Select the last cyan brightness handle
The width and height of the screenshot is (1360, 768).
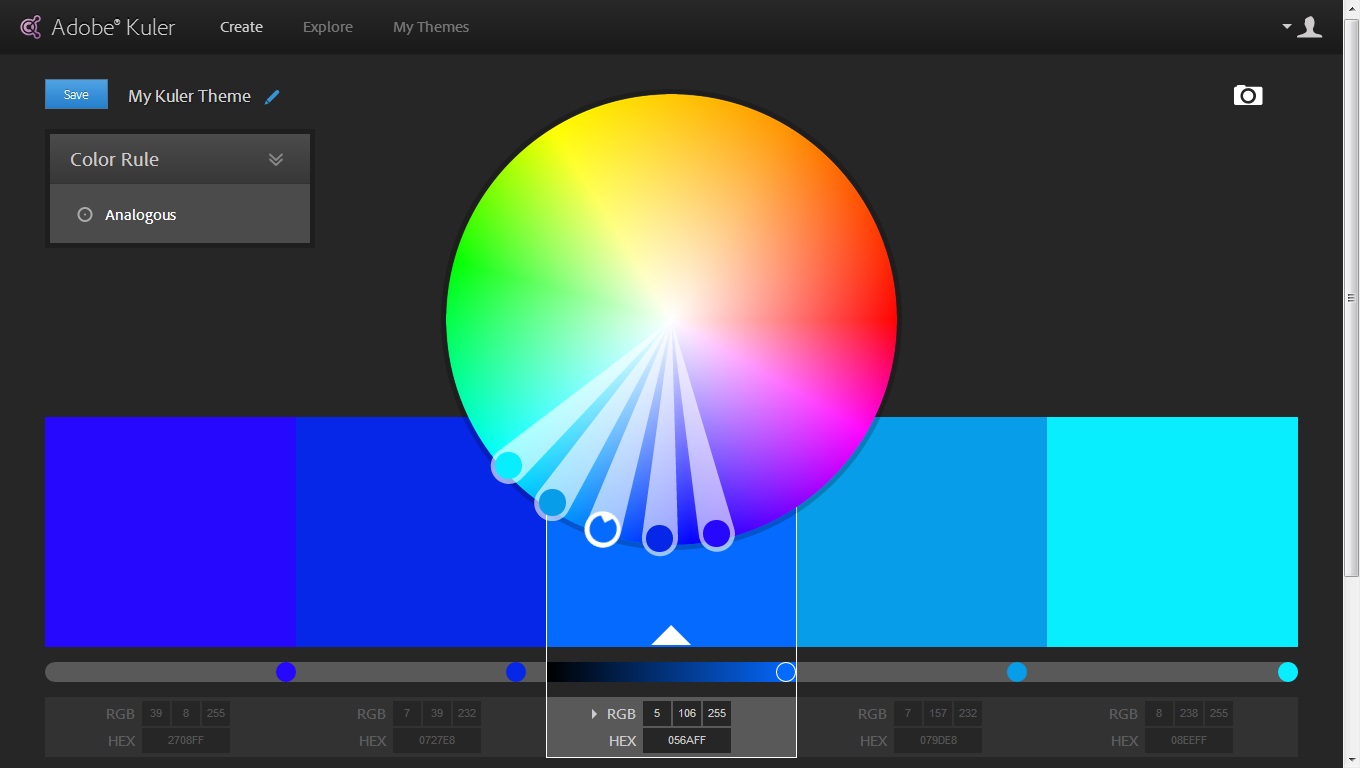tap(1287, 672)
